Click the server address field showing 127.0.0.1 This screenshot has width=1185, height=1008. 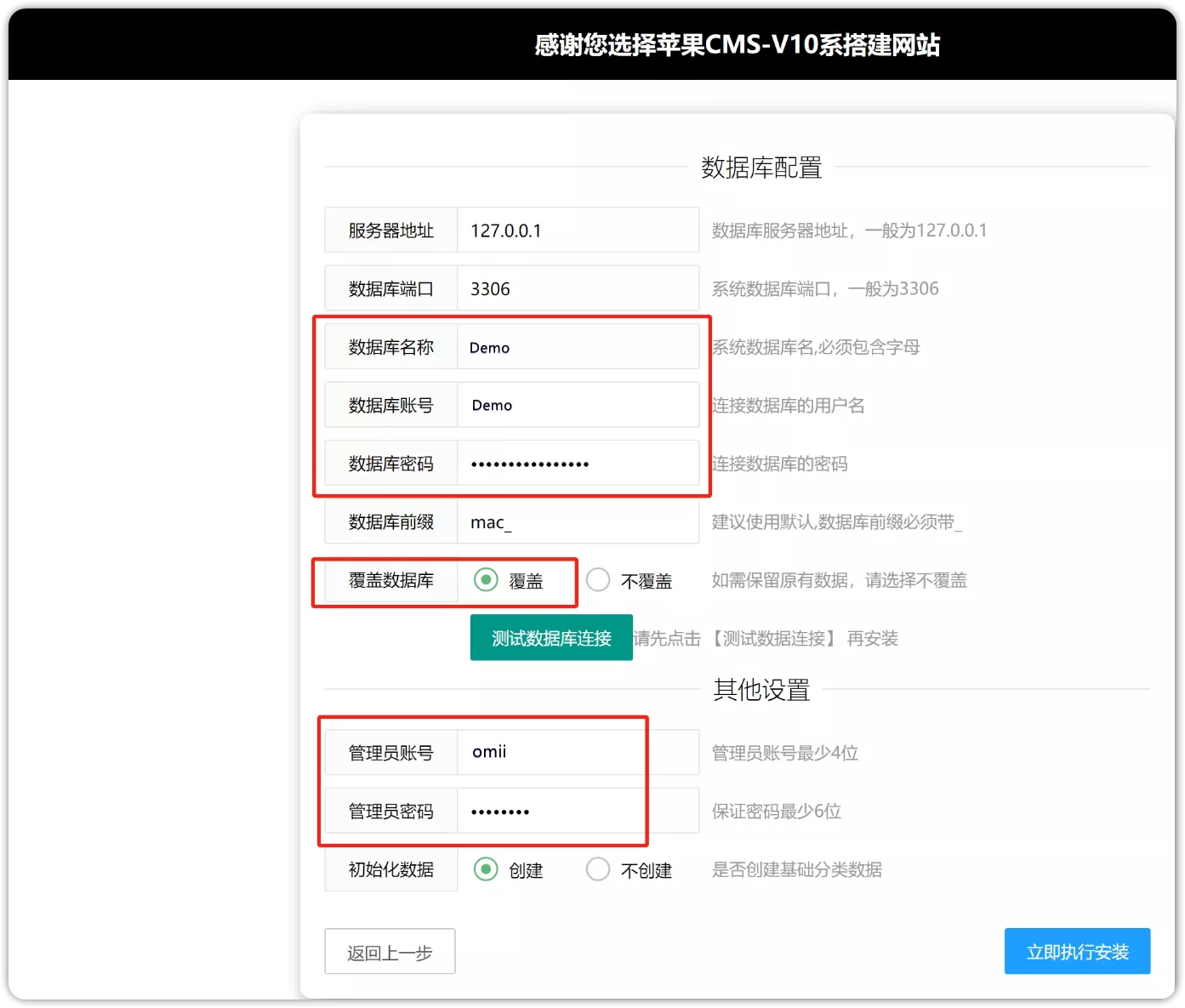click(x=578, y=231)
